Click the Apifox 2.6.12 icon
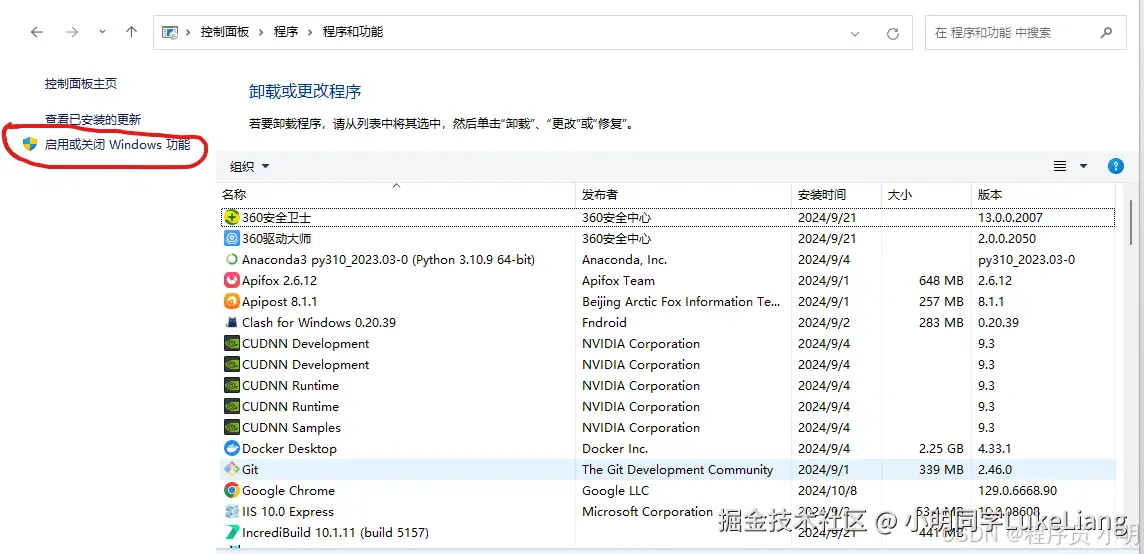 pos(232,280)
